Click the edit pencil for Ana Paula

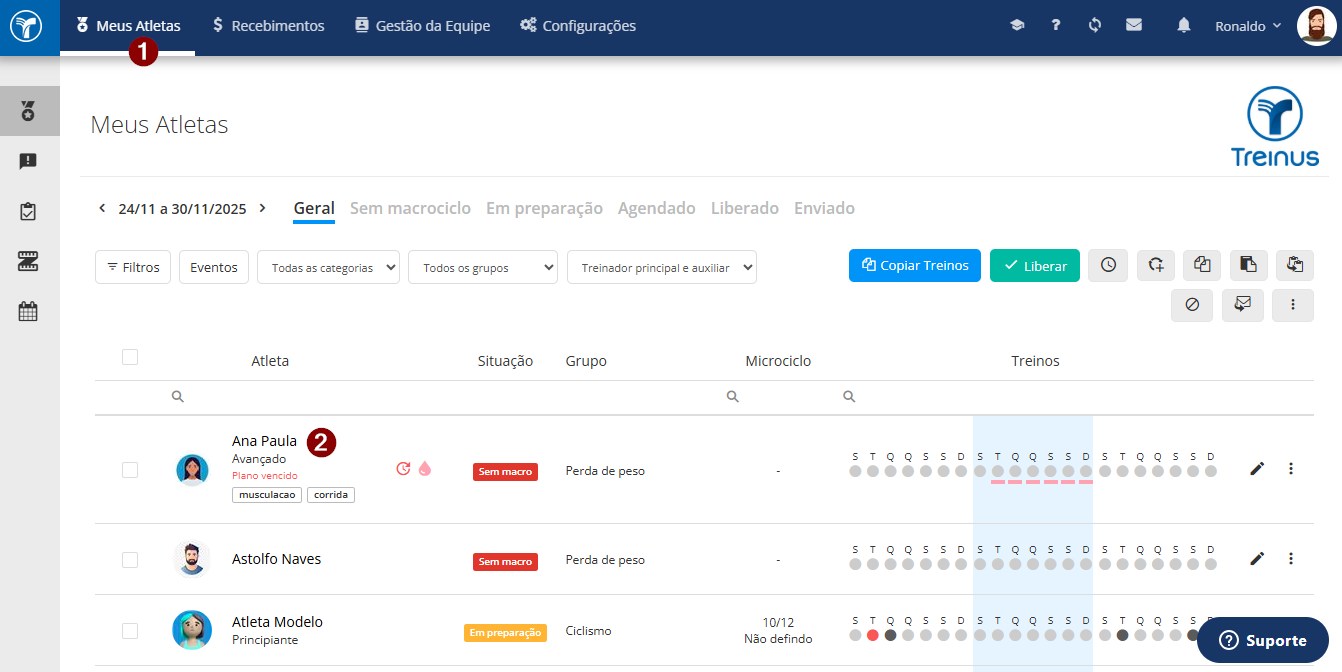click(1257, 469)
